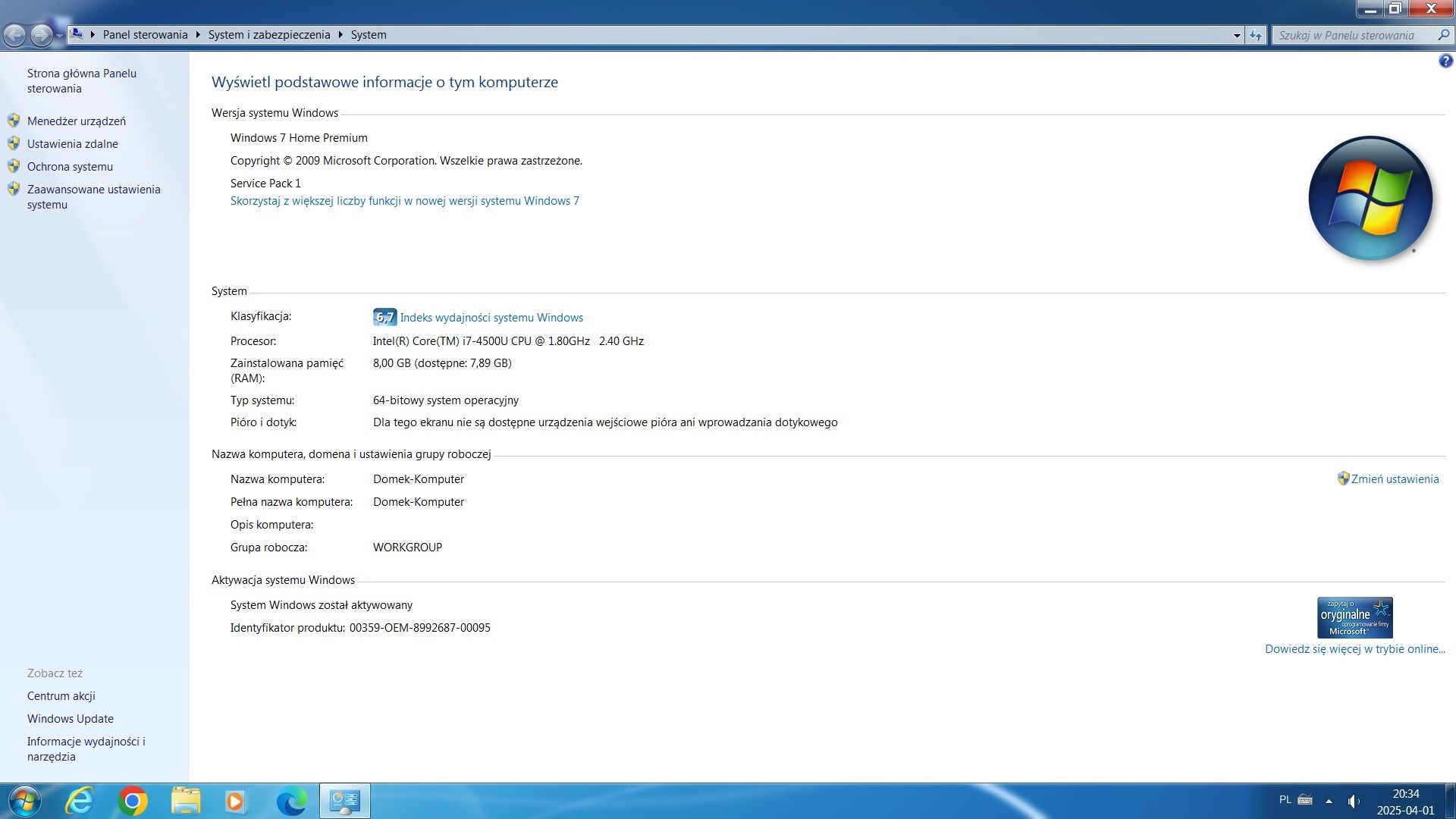Restore down the System window
1456x819 pixels.
click(1395, 8)
